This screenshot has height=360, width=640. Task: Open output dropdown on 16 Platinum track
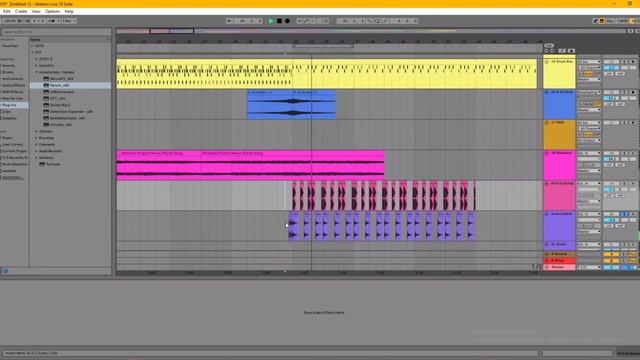coord(589,171)
